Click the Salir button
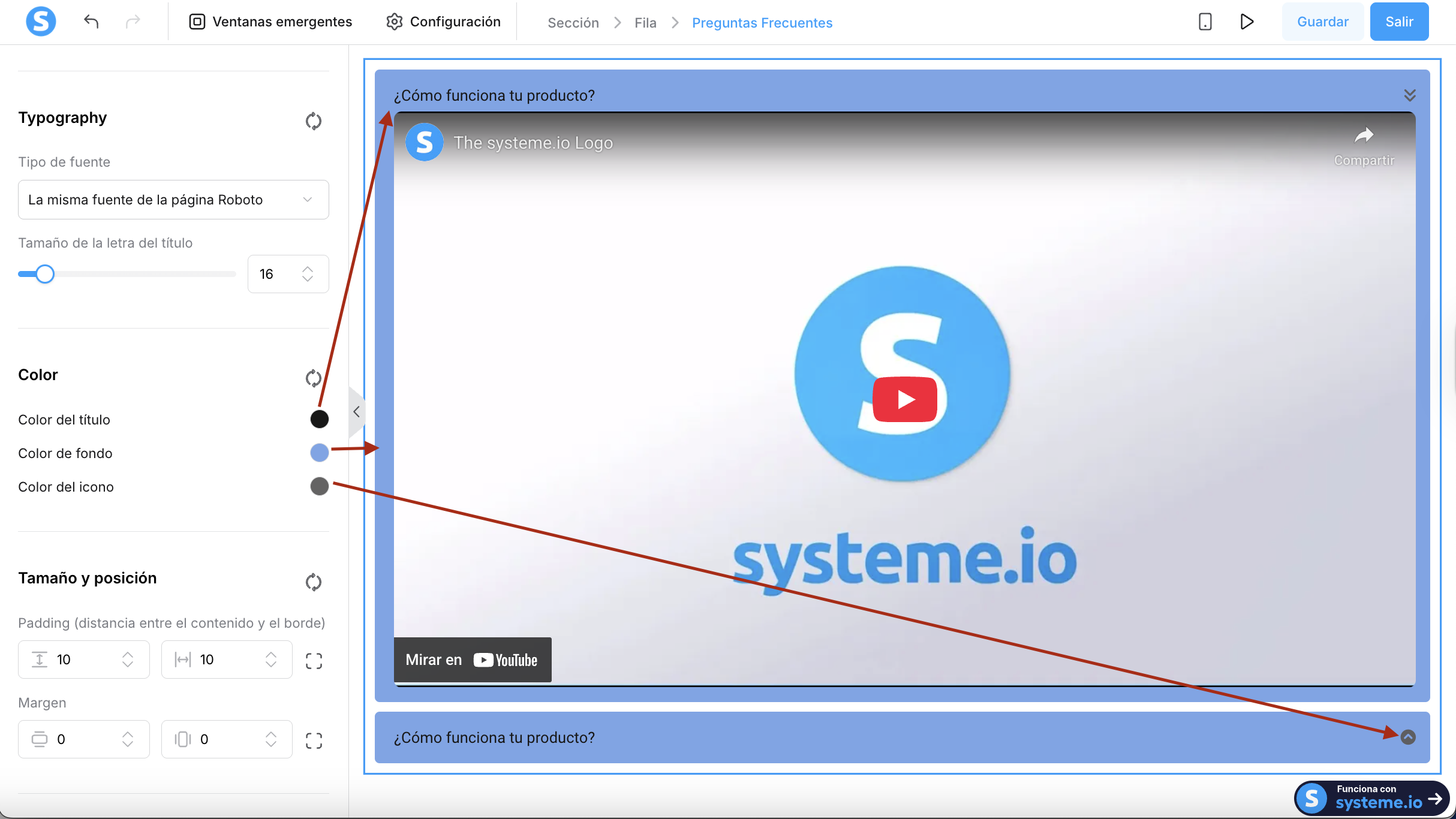Screen dimensions: 1456x819 [1399, 22]
